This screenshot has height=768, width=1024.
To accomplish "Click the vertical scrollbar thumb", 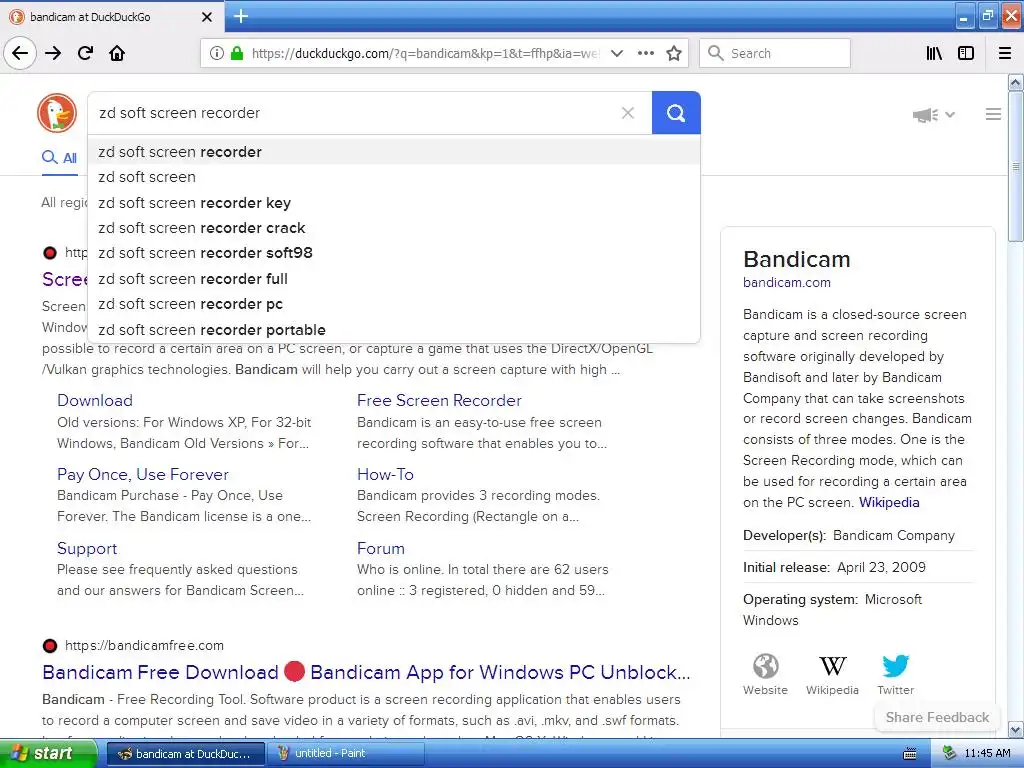I will click(x=1016, y=167).
